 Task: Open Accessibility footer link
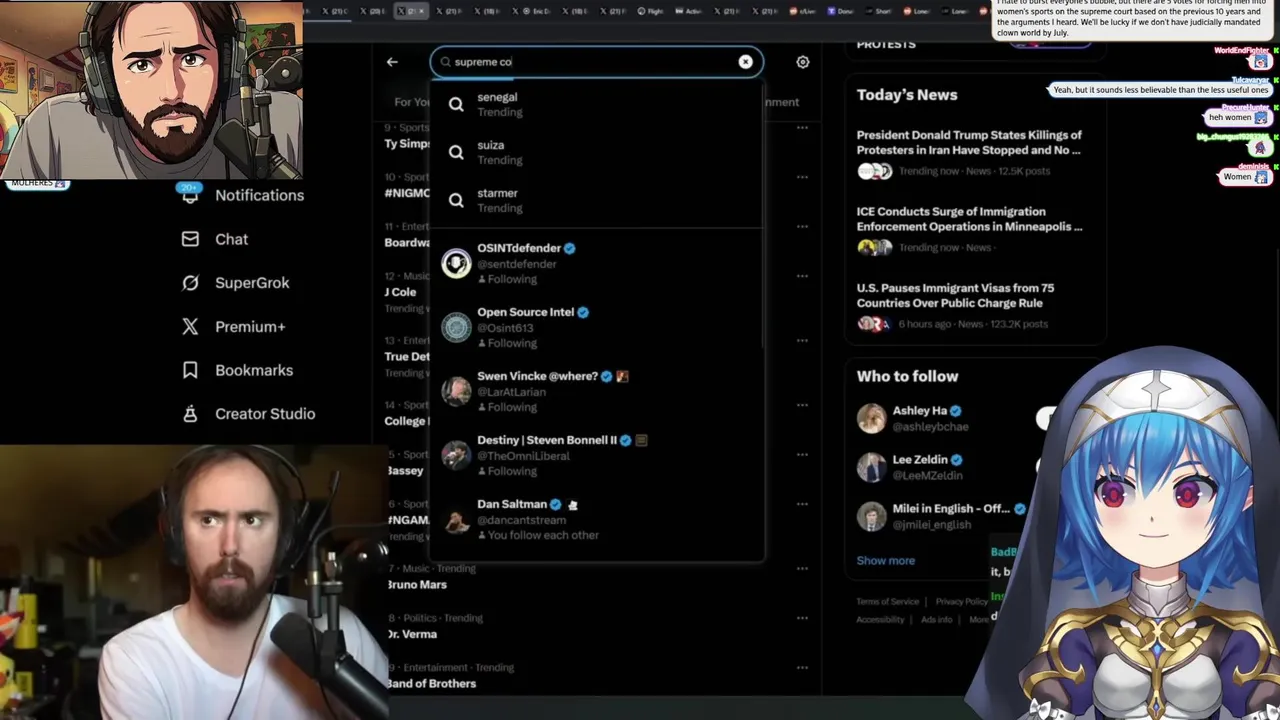coord(880,620)
